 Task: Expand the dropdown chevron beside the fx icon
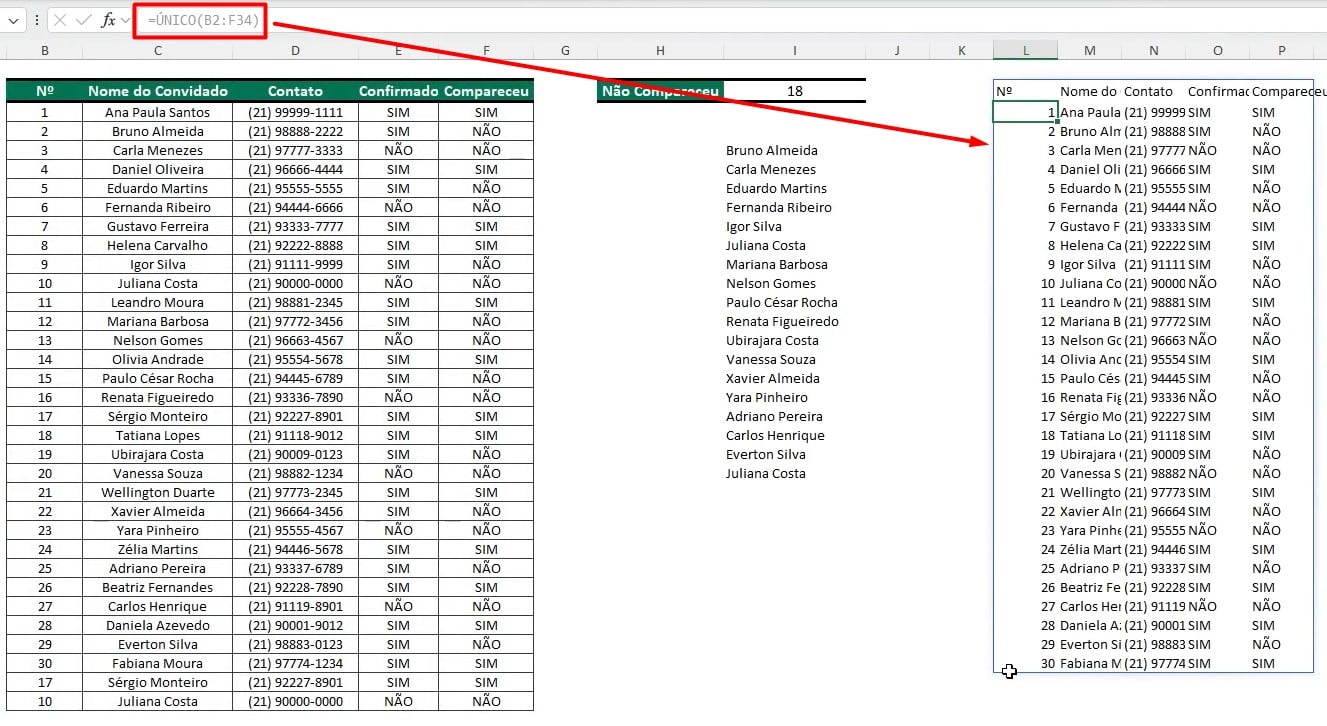[126, 20]
